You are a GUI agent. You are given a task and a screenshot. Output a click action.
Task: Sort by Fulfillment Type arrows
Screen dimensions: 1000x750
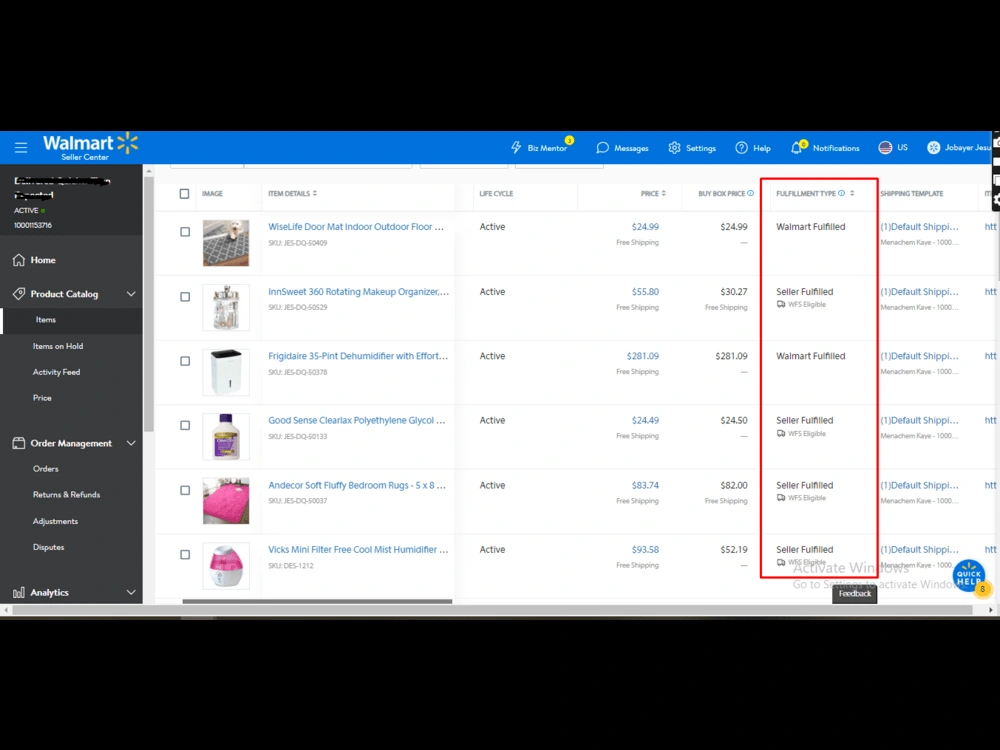tap(852, 193)
